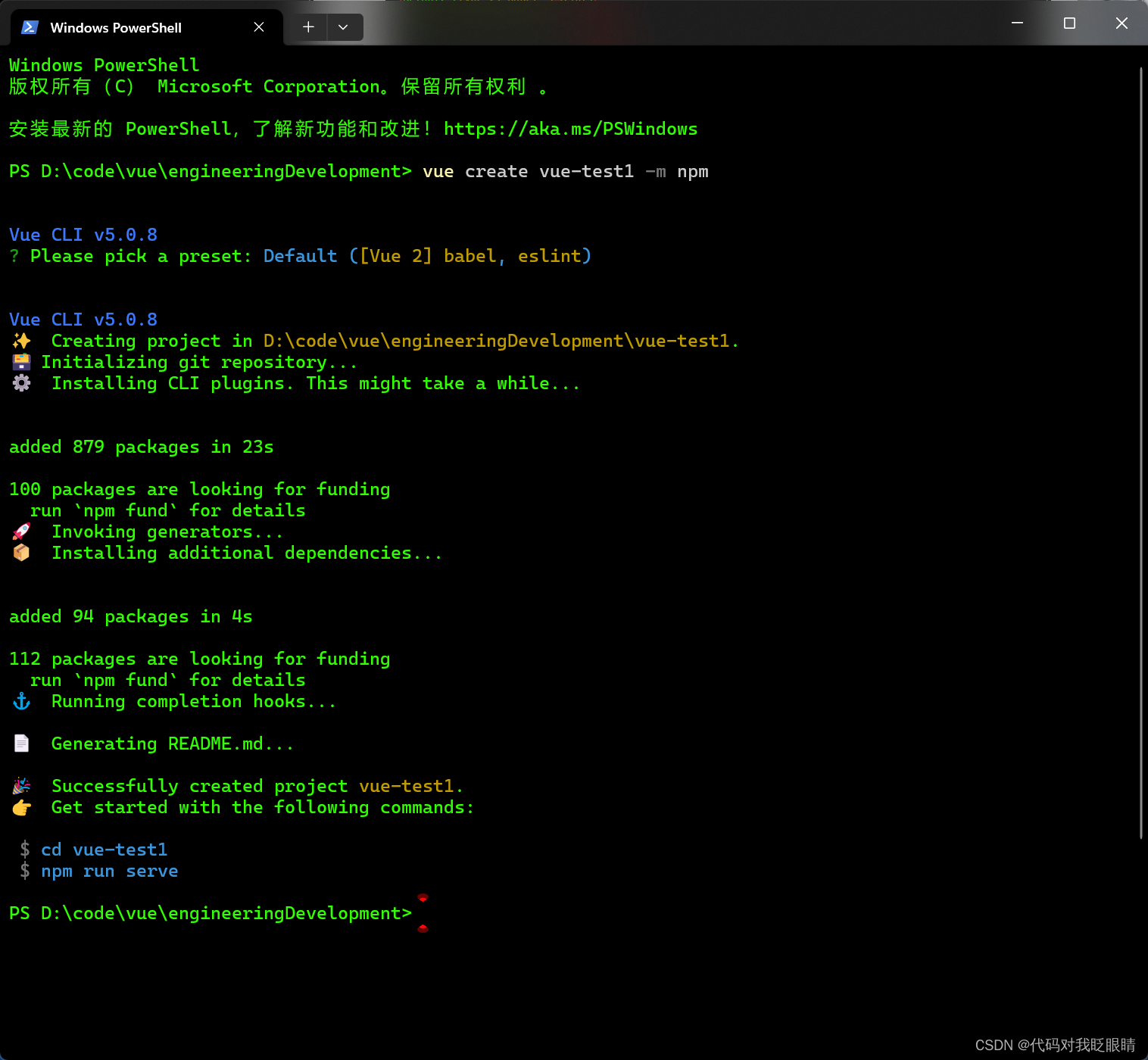Click the first 'Vue CLI v5.0.8' line

(x=83, y=235)
